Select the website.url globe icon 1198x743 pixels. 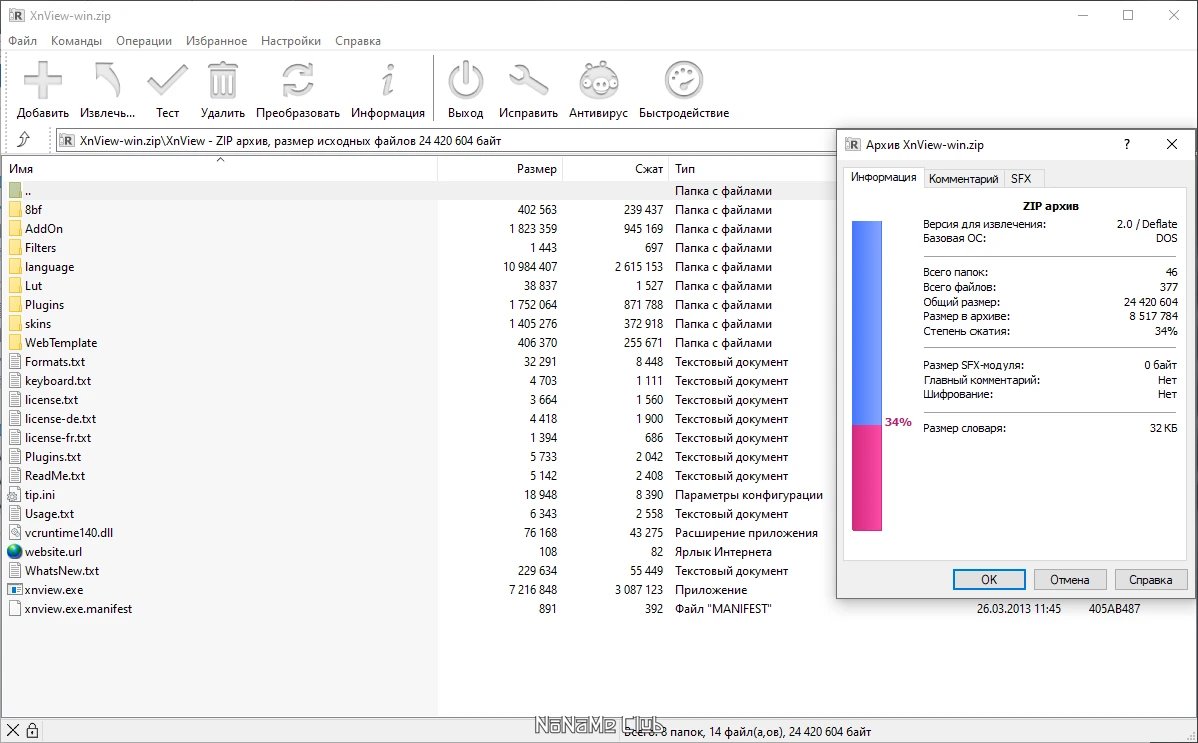coord(15,551)
